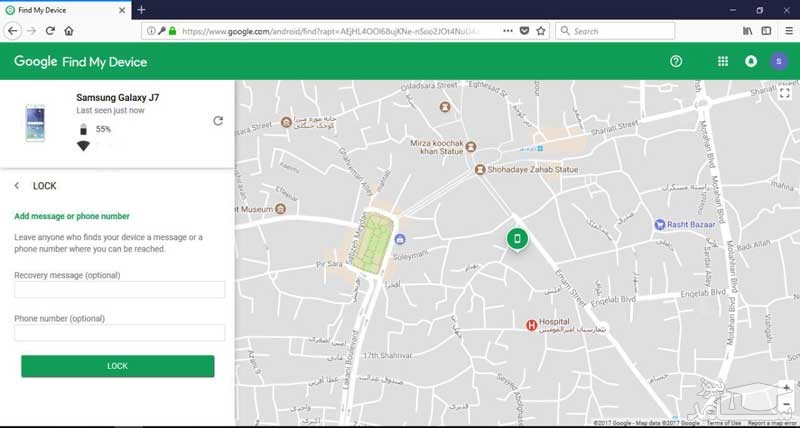Open a new browser tab
This screenshot has height=428, width=800.
coord(141,9)
